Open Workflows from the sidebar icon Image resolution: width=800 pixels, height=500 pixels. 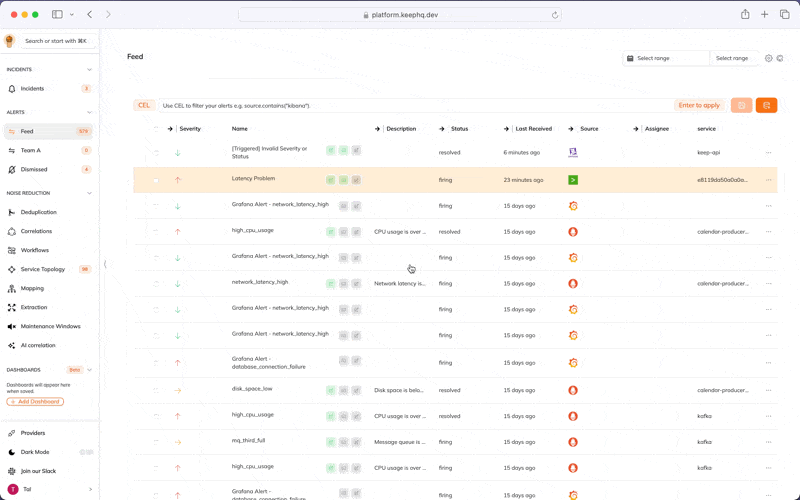coord(12,250)
